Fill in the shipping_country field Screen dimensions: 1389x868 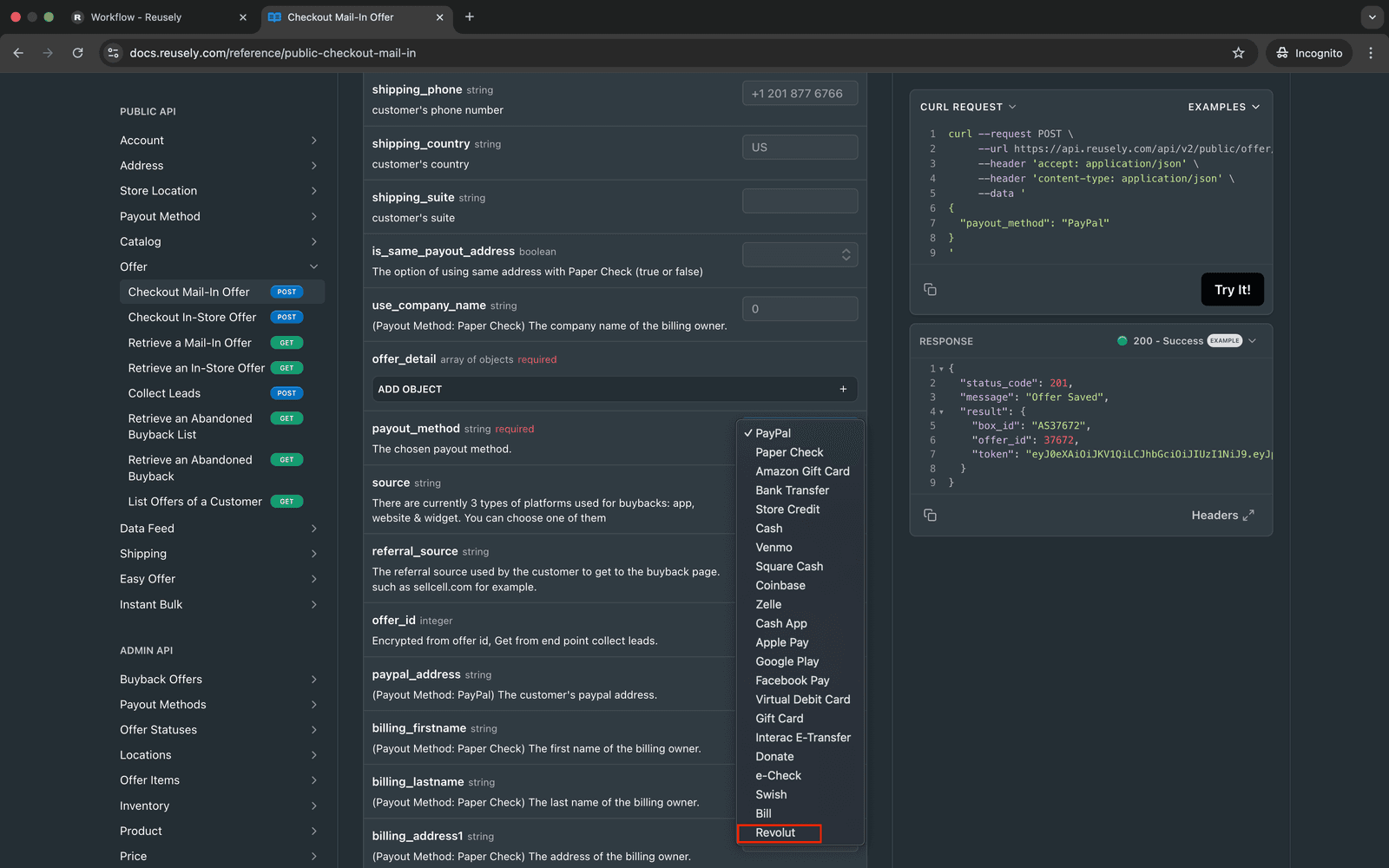(x=800, y=147)
